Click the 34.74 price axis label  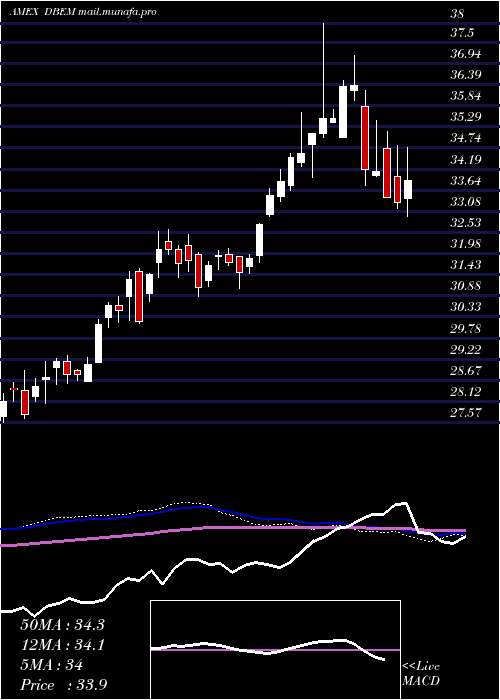pos(466,138)
